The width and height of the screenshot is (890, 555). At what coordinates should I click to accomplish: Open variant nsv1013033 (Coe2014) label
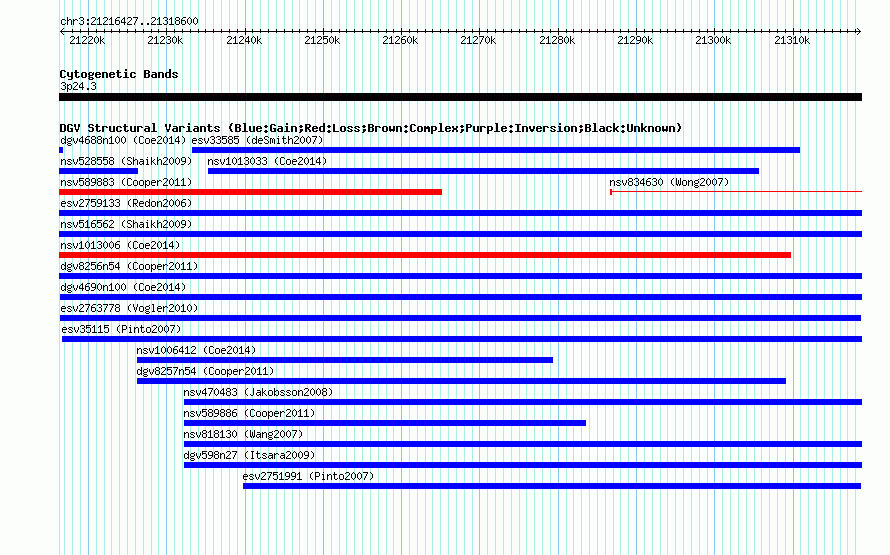click(x=267, y=161)
